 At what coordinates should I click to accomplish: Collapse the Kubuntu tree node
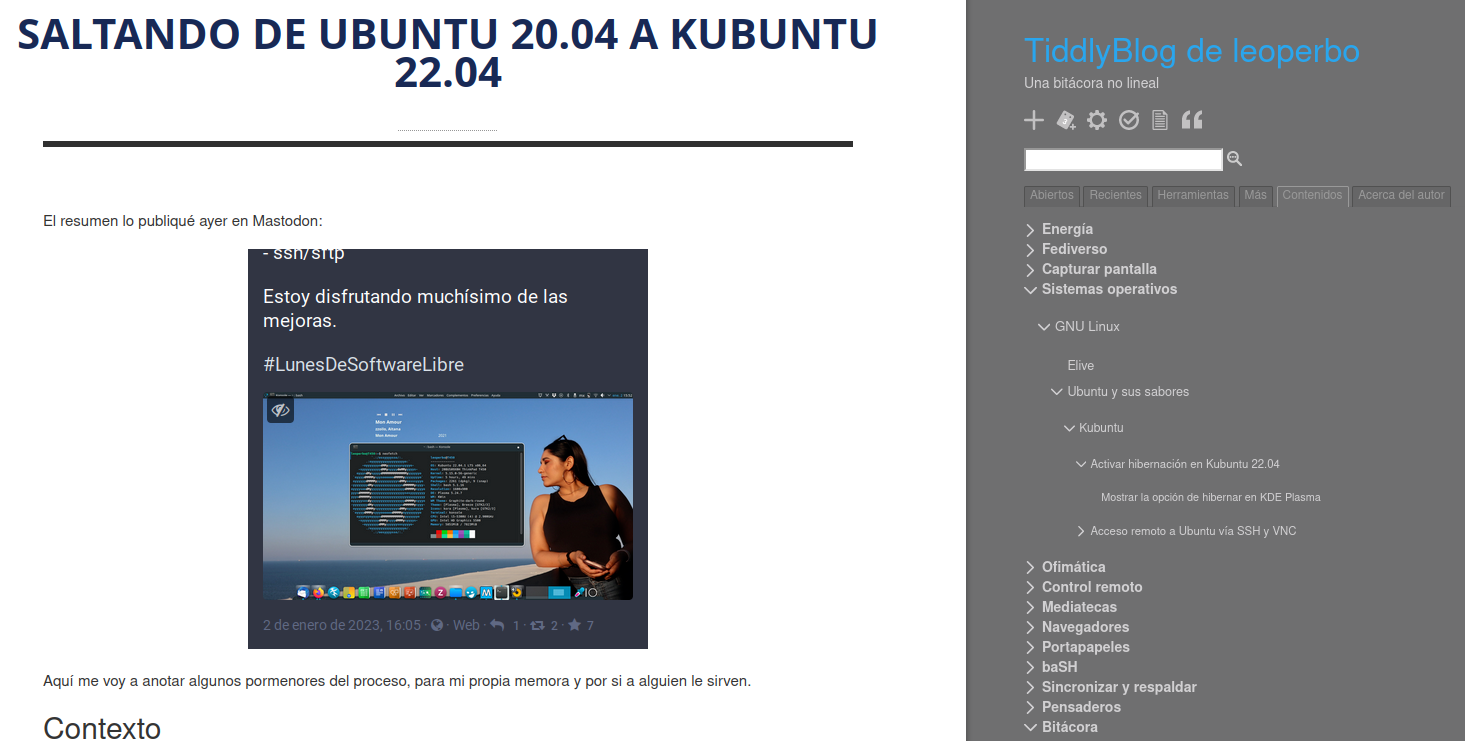1069,428
